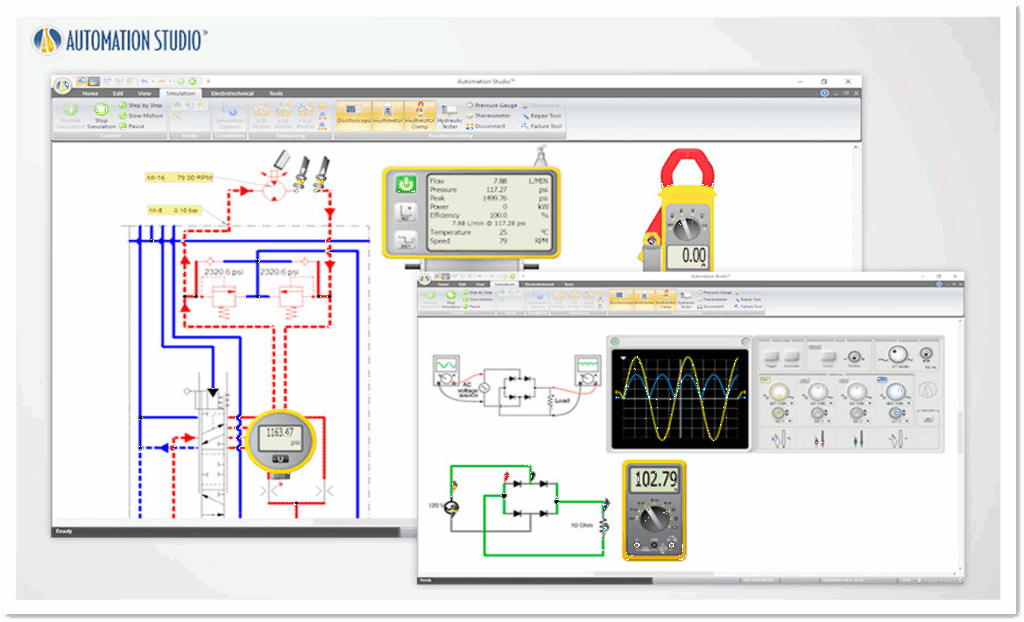The height and width of the screenshot is (622, 1024).
Task: Choose the Thermometer tool
Action: pyautogui.click(x=491, y=115)
